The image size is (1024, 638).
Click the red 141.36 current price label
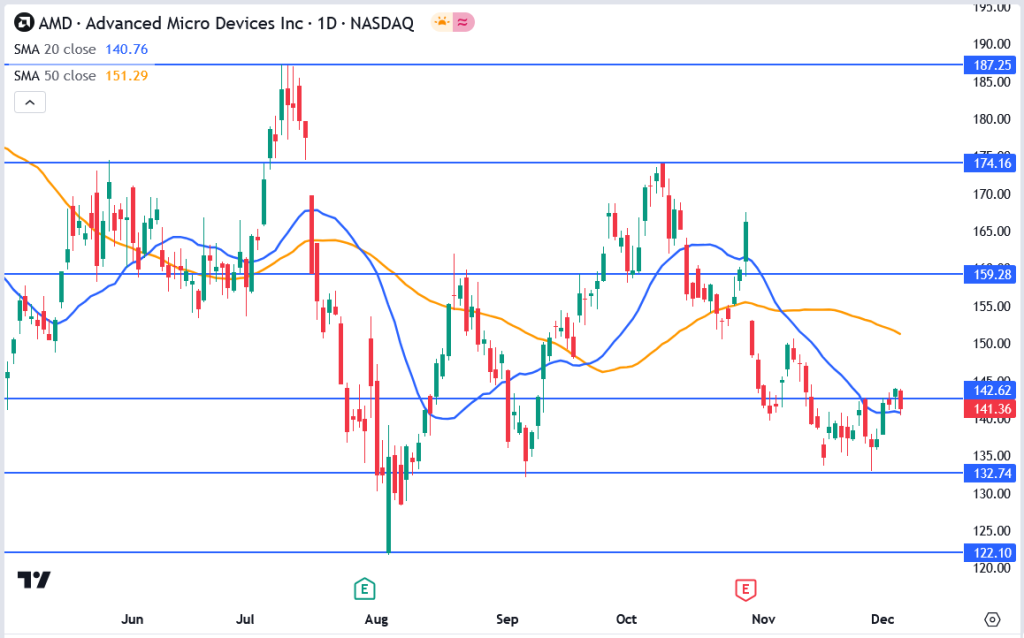(988, 409)
